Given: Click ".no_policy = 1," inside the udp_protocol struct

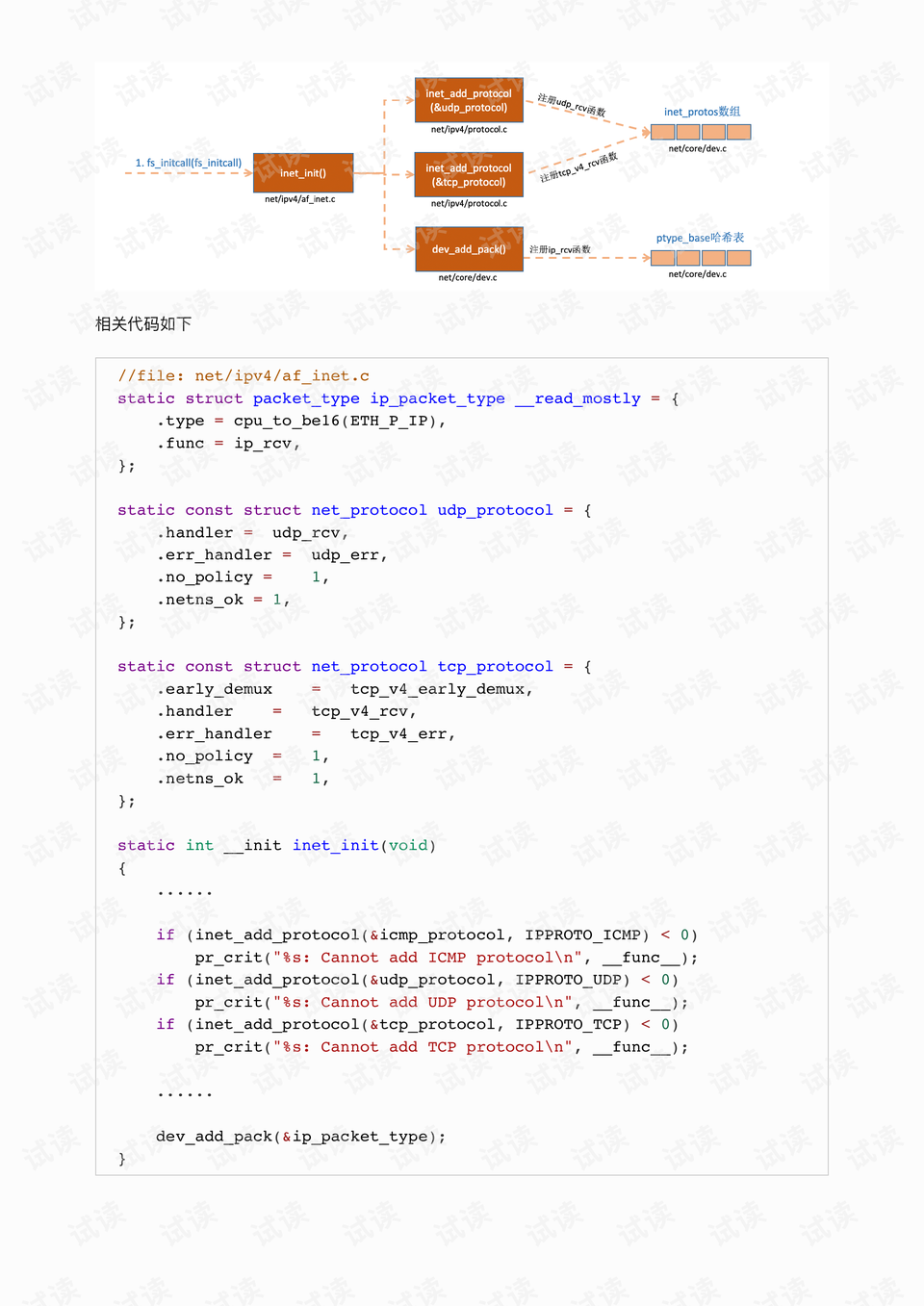Looking at the screenshot, I should pyautogui.click(x=244, y=577).
